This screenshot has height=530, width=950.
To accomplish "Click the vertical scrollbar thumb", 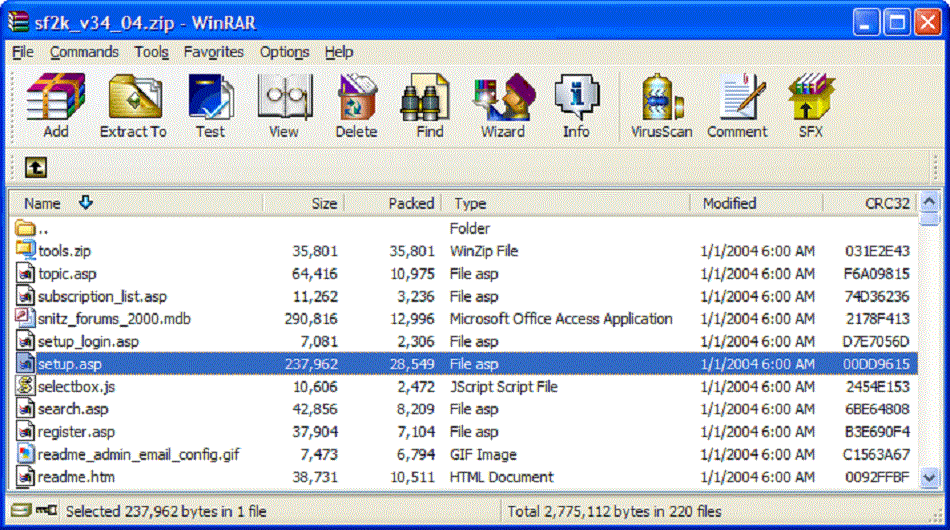I will pos(929,219).
